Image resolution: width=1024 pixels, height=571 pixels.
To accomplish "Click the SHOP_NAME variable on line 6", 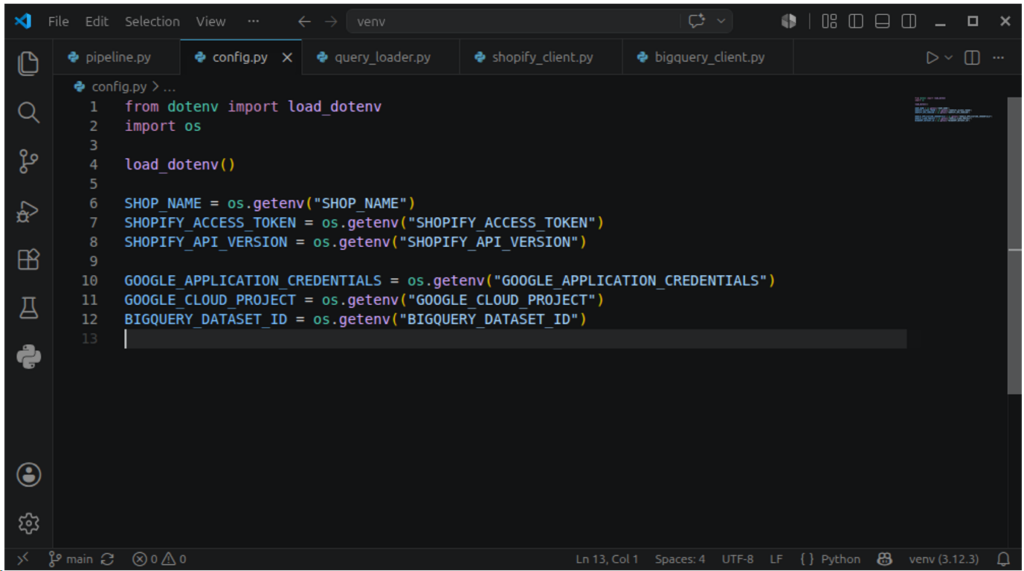I will (163, 203).
